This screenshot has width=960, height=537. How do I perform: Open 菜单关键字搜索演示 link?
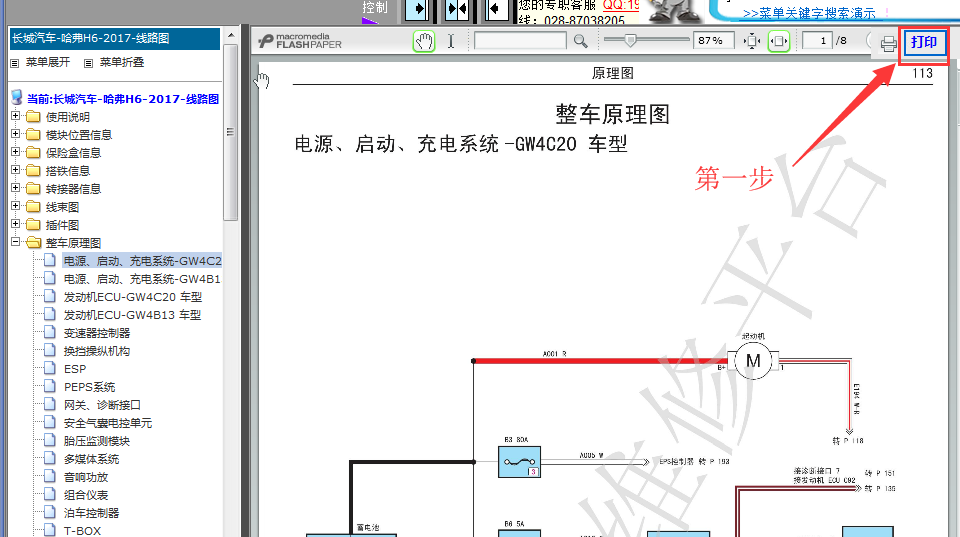[x=809, y=13]
